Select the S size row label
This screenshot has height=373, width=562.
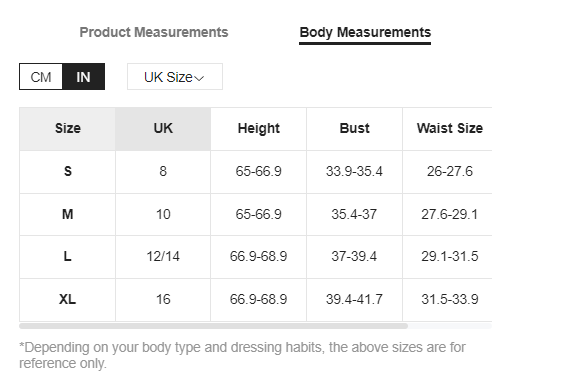(67, 172)
